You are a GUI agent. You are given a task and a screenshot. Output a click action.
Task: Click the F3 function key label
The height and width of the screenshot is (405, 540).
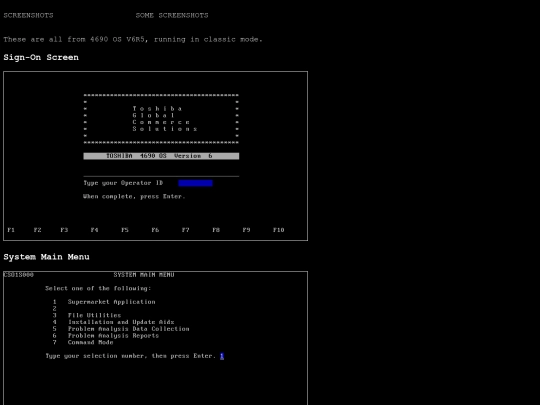pyautogui.click(x=64, y=230)
